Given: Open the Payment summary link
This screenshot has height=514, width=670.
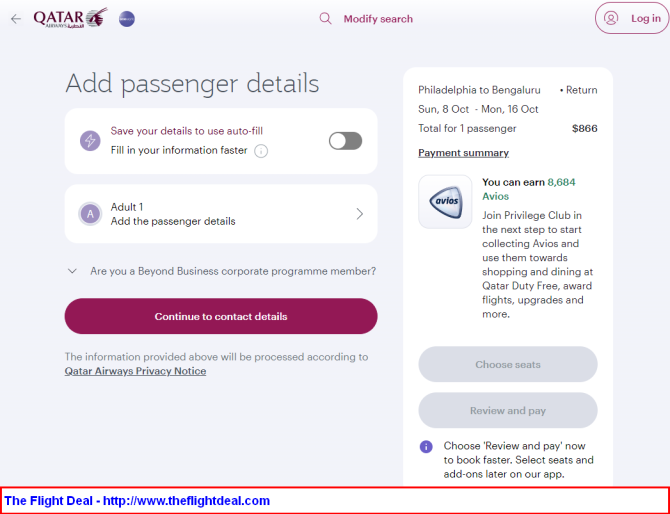Looking at the screenshot, I should (x=463, y=153).
